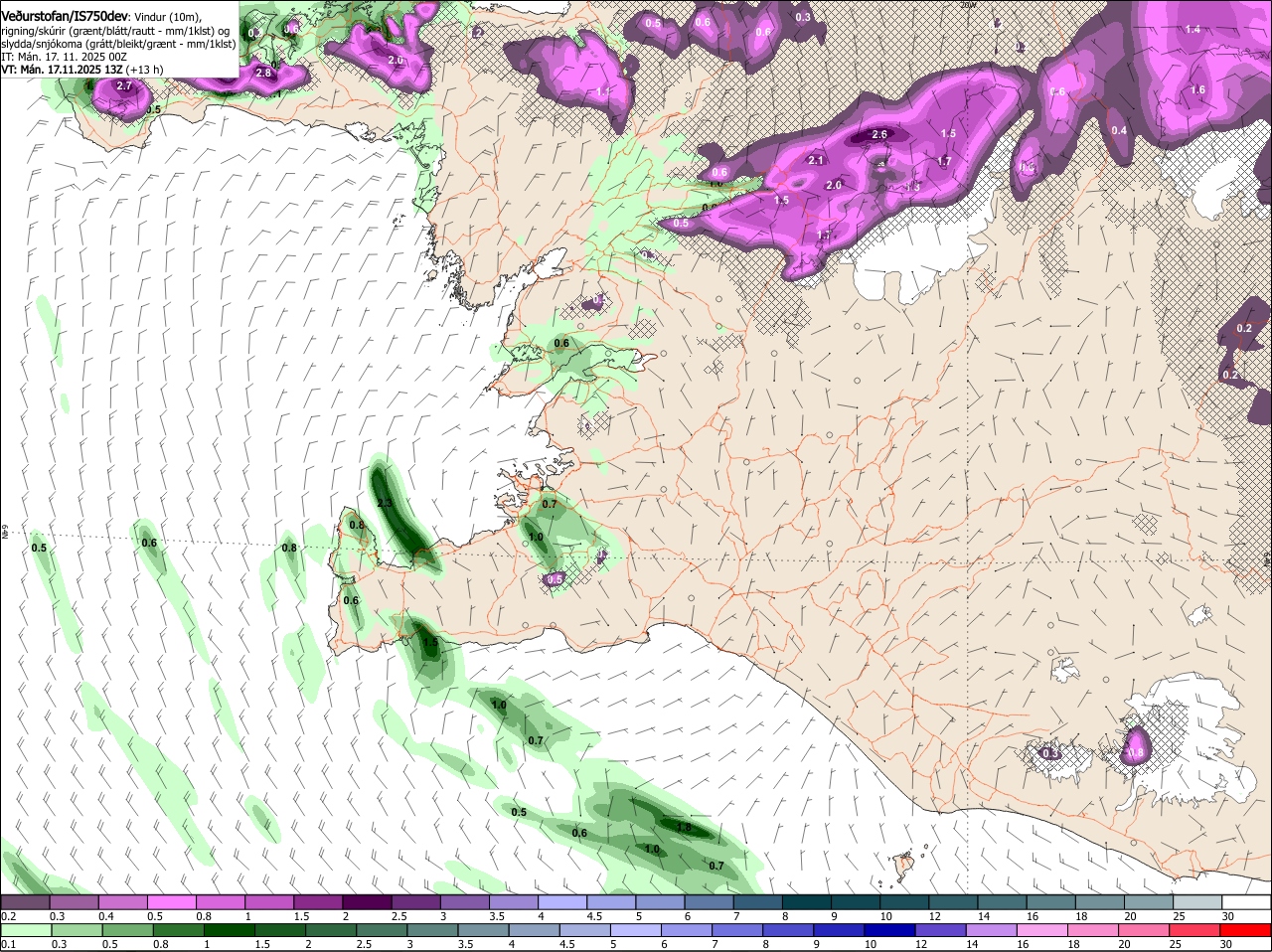Click the IT: Mán. 17. 11. 2025 00Z line
The image size is (1272, 952).
click(x=65, y=57)
